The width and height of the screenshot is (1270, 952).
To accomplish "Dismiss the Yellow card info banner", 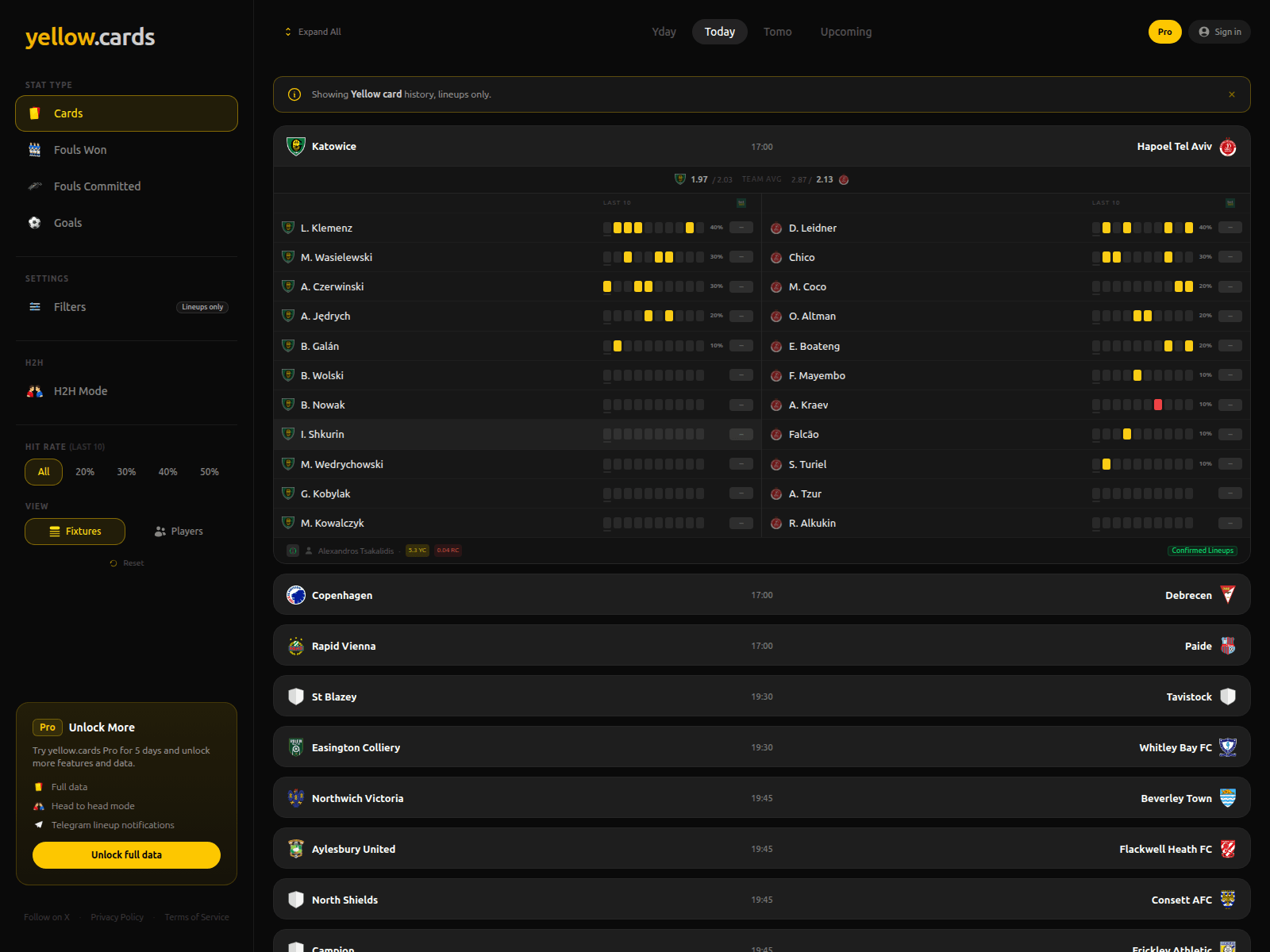I will point(1232,94).
